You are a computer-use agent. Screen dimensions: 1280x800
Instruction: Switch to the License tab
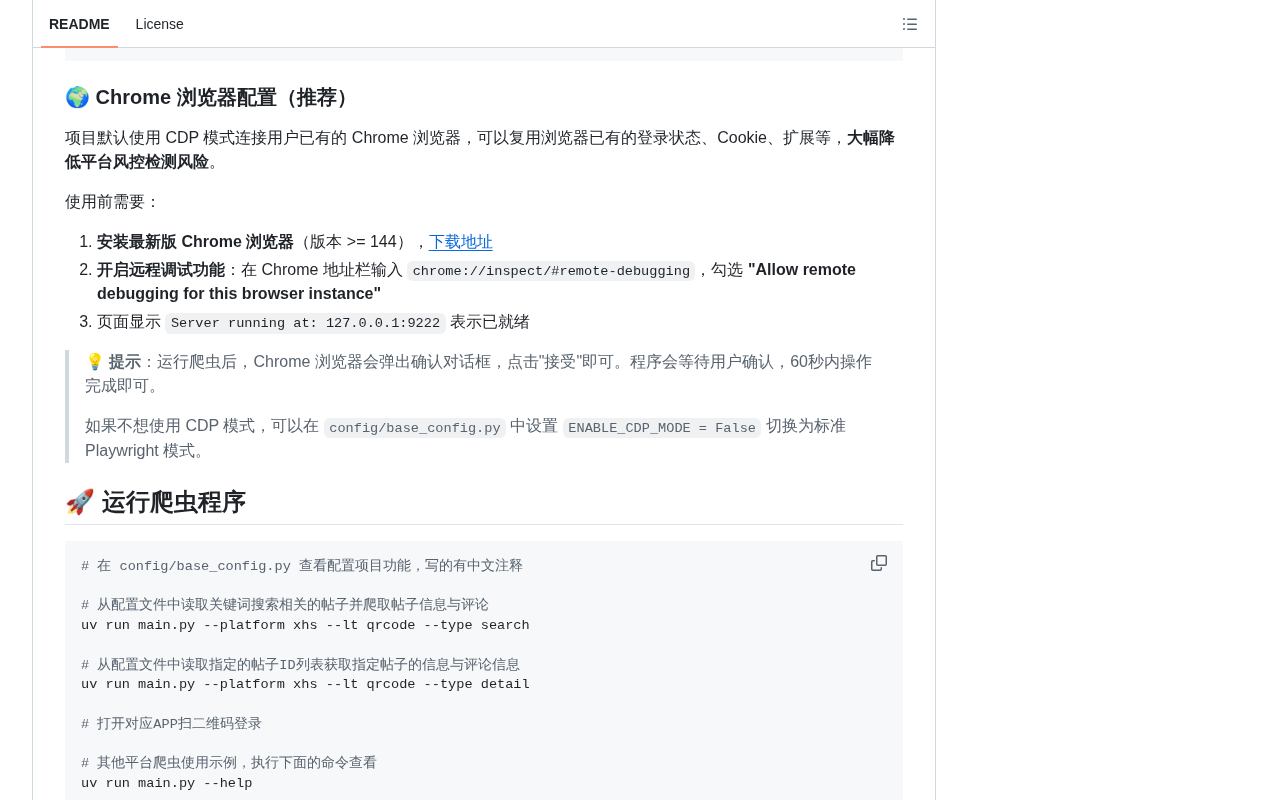pyautogui.click(x=160, y=24)
